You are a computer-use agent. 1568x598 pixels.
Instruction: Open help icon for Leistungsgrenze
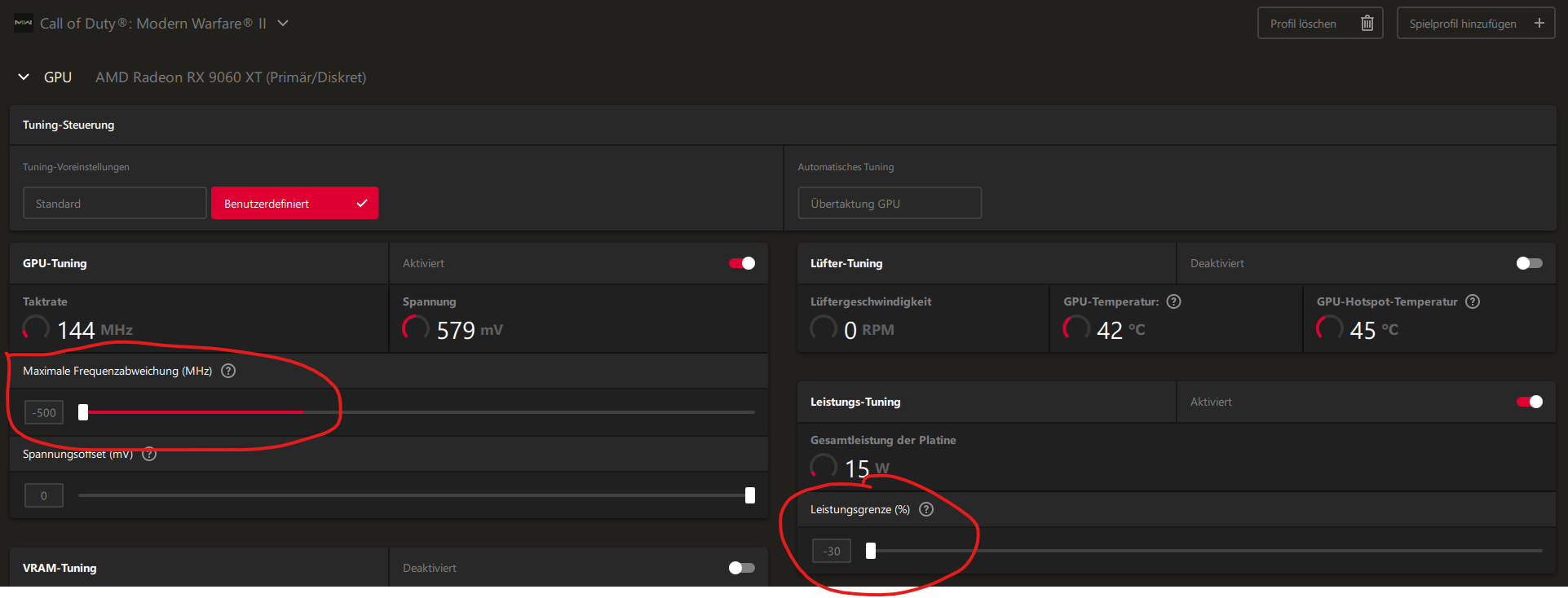[926, 509]
